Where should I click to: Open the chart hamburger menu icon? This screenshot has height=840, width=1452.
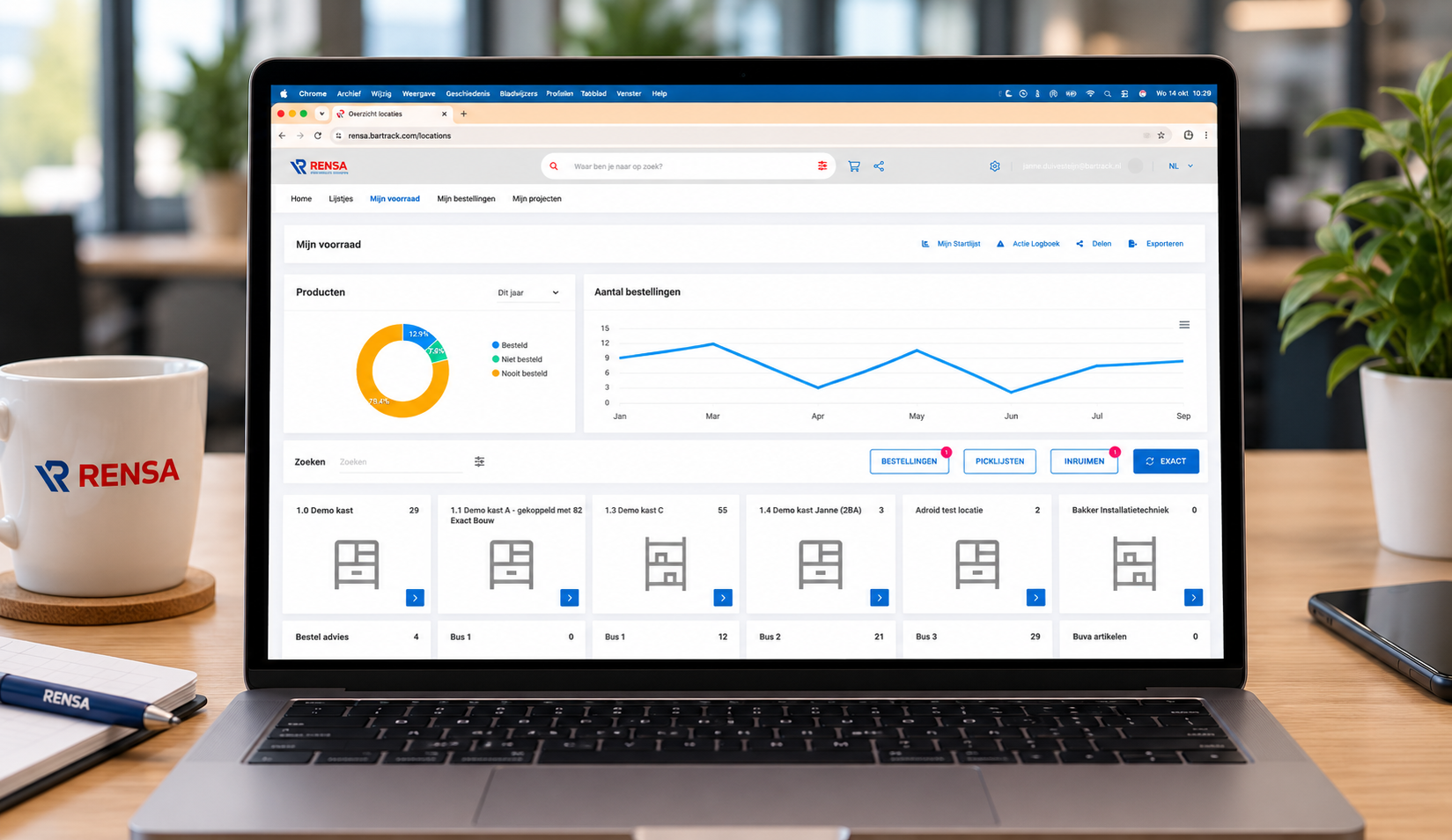(x=1184, y=325)
